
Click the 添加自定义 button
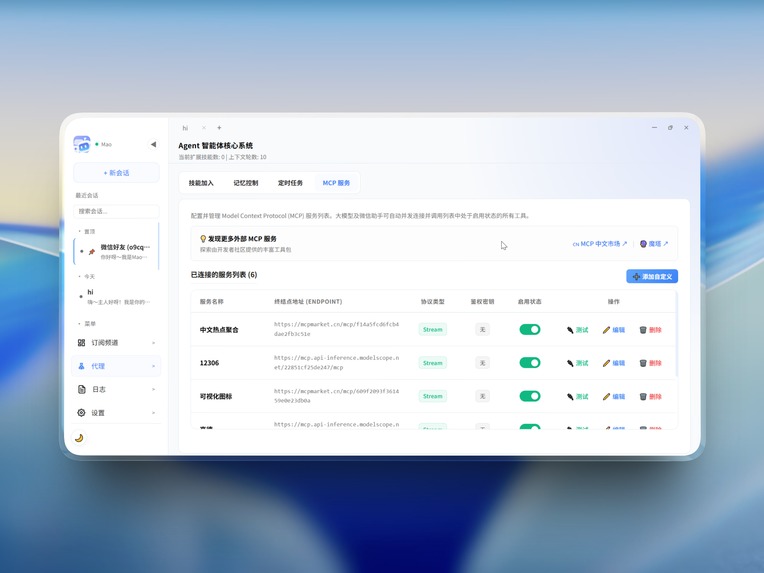pos(652,276)
